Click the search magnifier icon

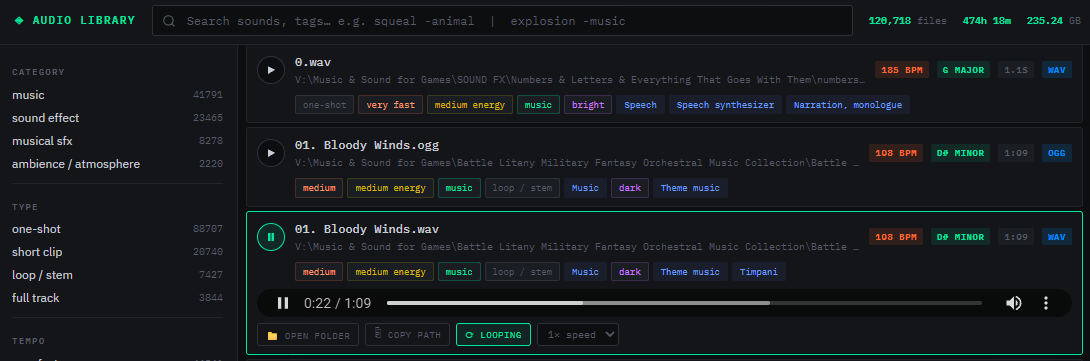point(169,21)
